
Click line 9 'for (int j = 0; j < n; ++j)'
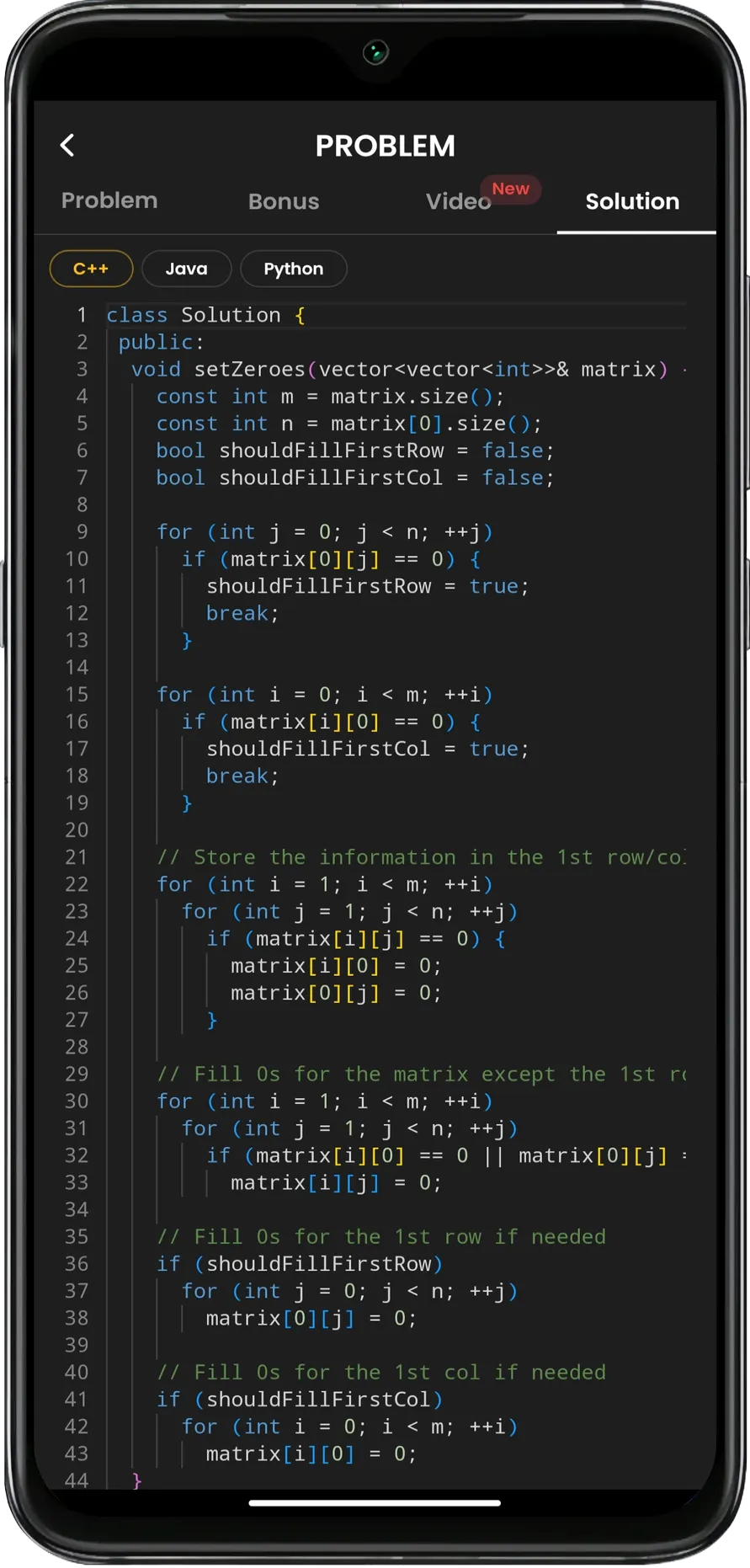(x=324, y=531)
